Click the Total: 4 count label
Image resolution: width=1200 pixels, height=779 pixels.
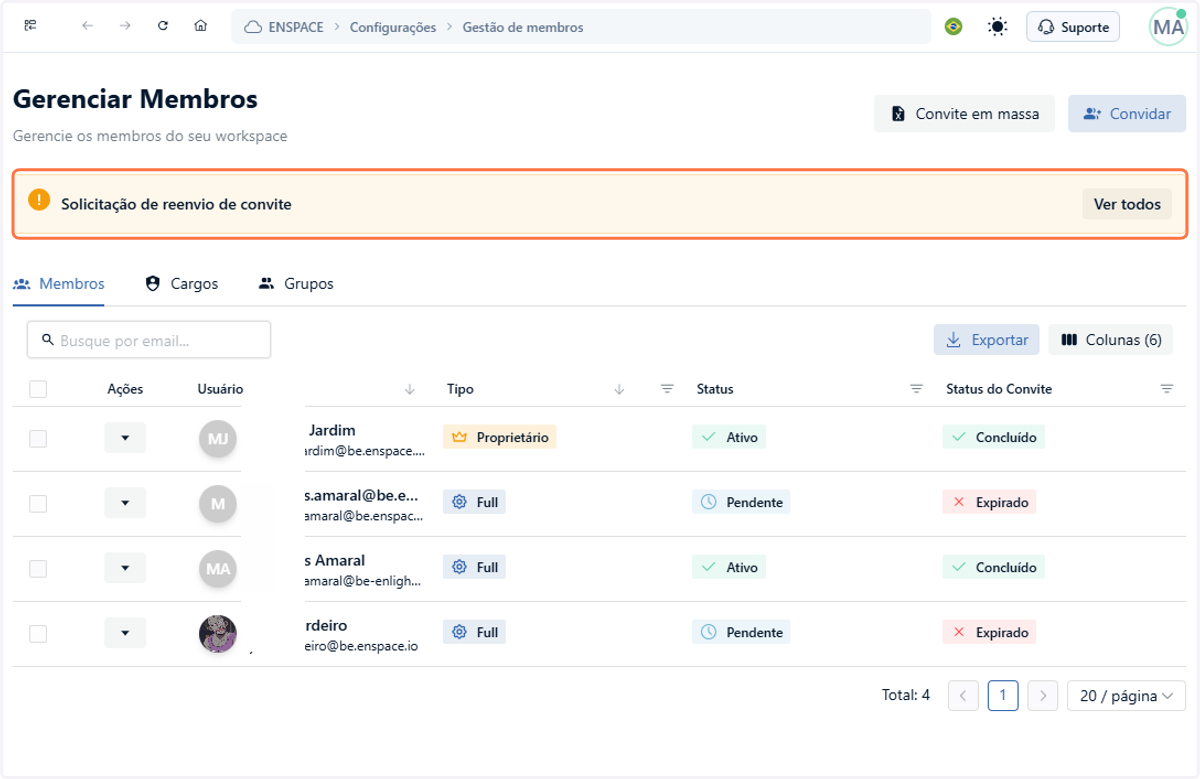(x=906, y=695)
